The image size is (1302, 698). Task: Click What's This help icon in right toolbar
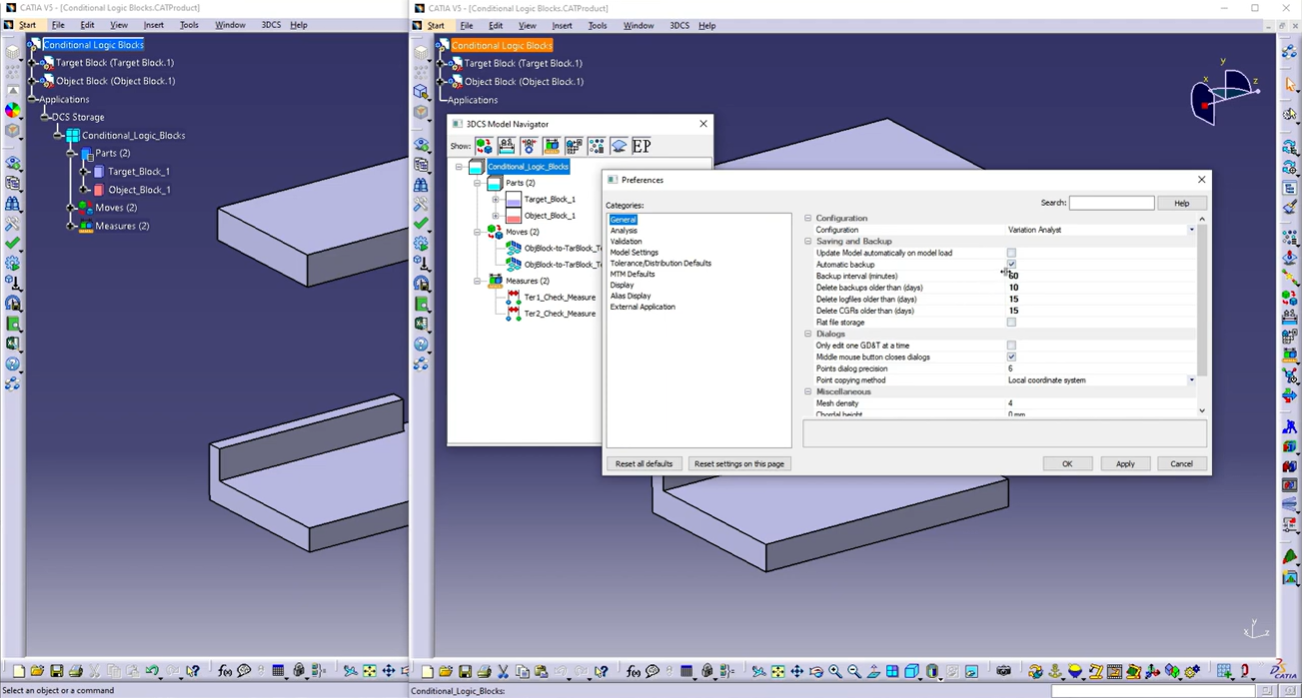601,672
